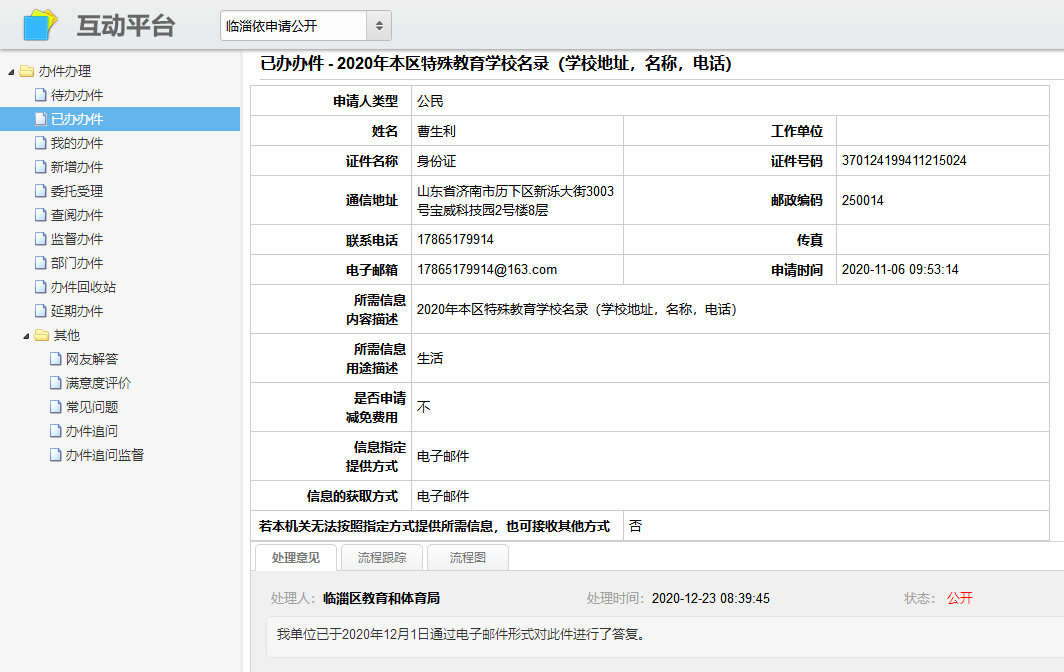
Task: Click the 我的办件 document icon
Action: point(41,143)
